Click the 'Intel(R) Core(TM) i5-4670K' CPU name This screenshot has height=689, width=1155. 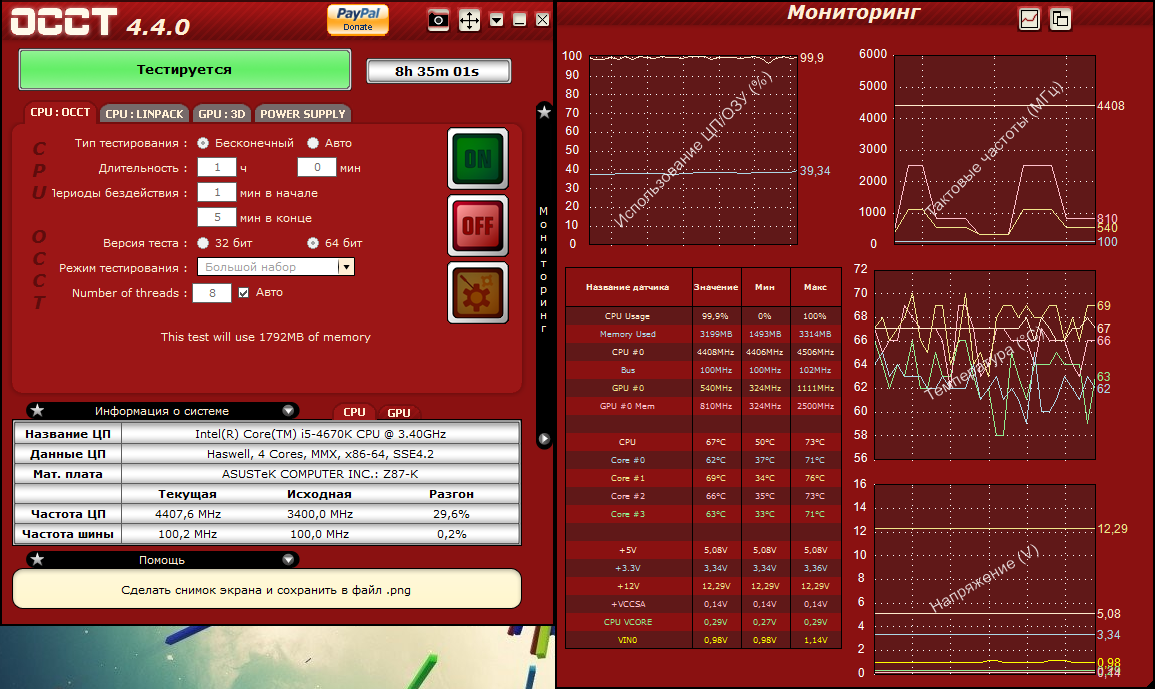coord(320,434)
